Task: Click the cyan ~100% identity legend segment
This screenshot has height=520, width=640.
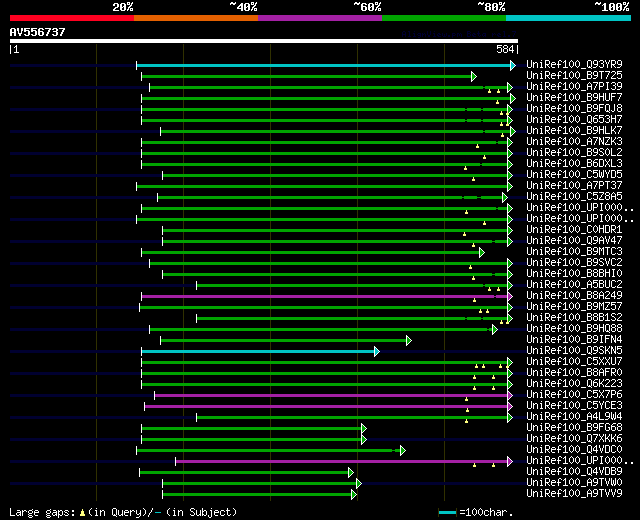Action: 568,18
